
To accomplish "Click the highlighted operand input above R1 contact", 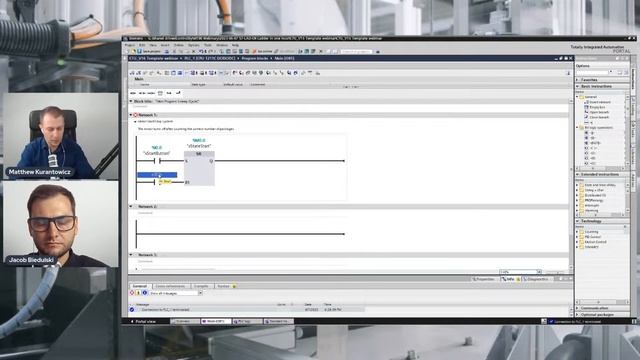I will click(x=157, y=175).
